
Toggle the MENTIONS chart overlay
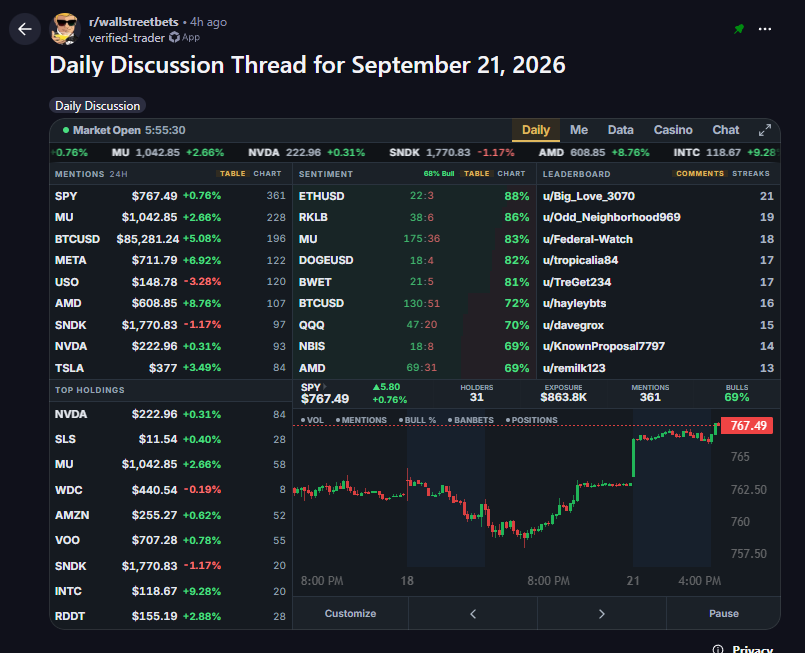click(361, 420)
